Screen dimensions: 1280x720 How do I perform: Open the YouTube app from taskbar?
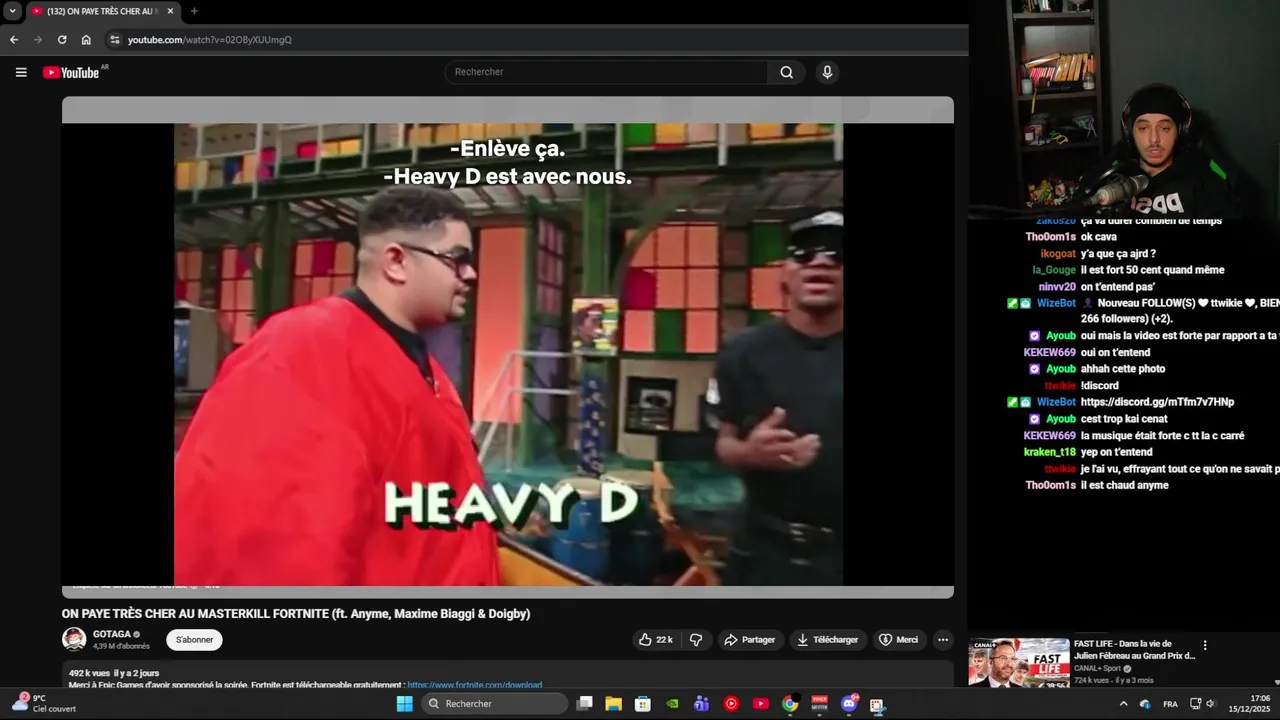click(761, 704)
